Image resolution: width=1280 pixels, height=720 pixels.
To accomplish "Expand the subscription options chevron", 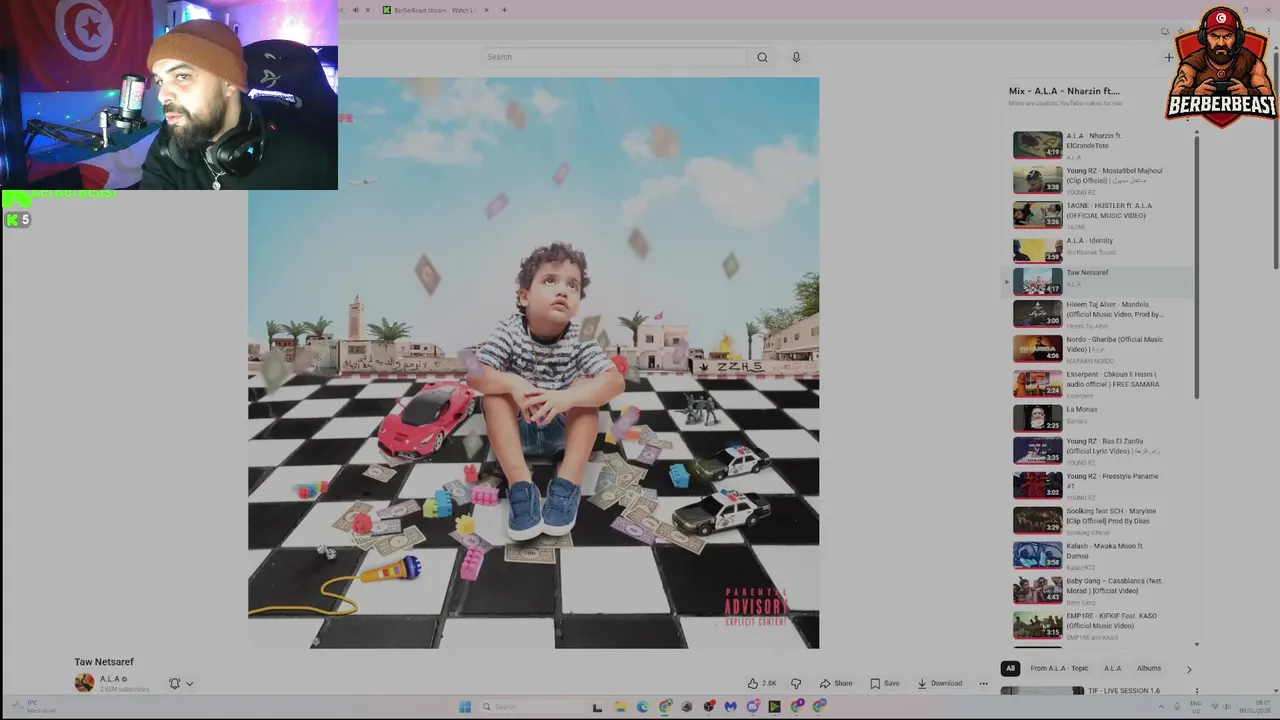I will (189, 684).
